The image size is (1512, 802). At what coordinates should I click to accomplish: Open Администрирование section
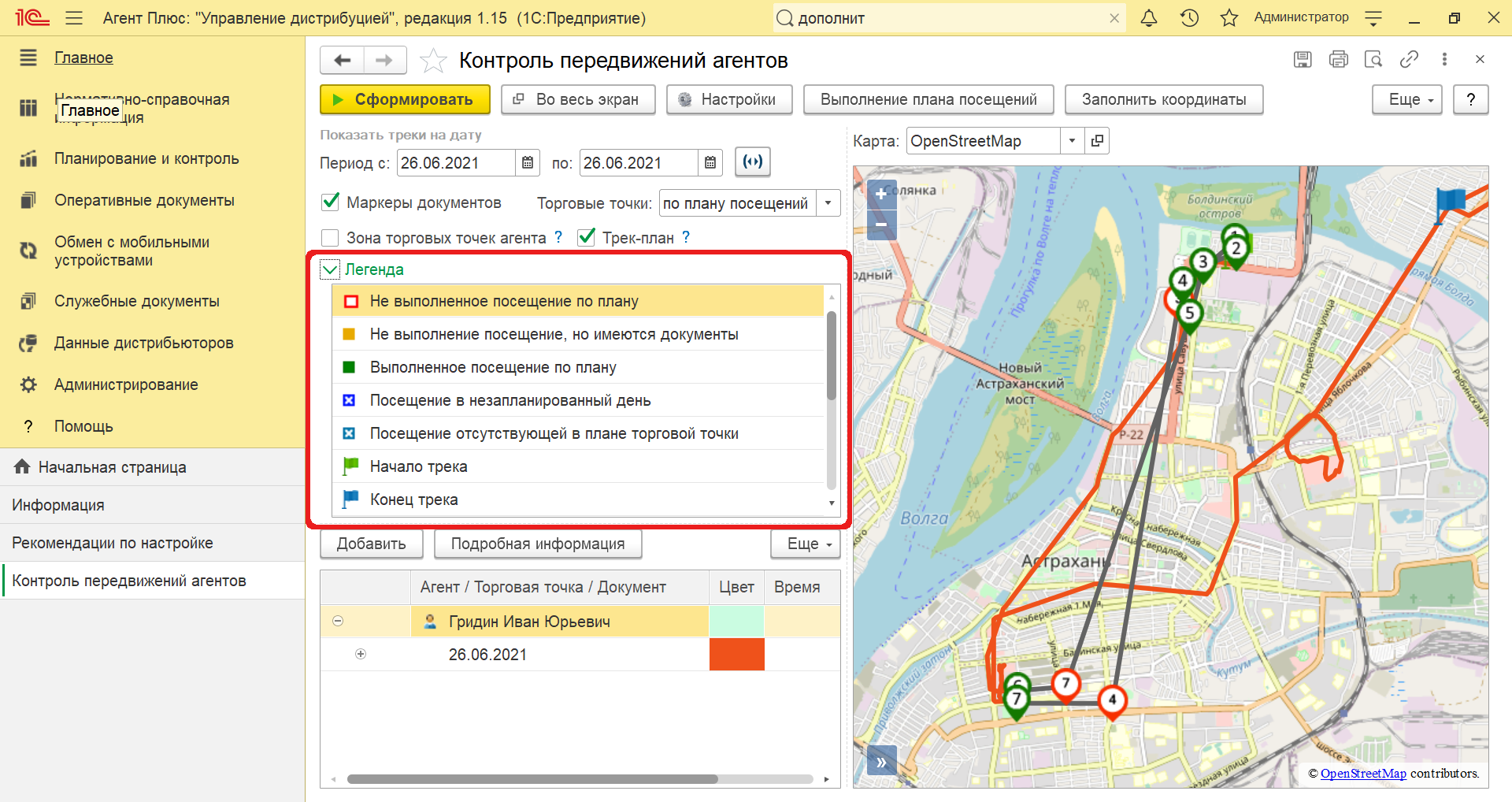126,384
